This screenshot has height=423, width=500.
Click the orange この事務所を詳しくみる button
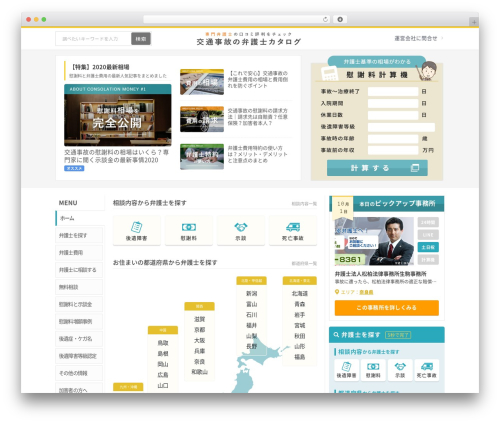pyautogui.click(x=387, y=308)
